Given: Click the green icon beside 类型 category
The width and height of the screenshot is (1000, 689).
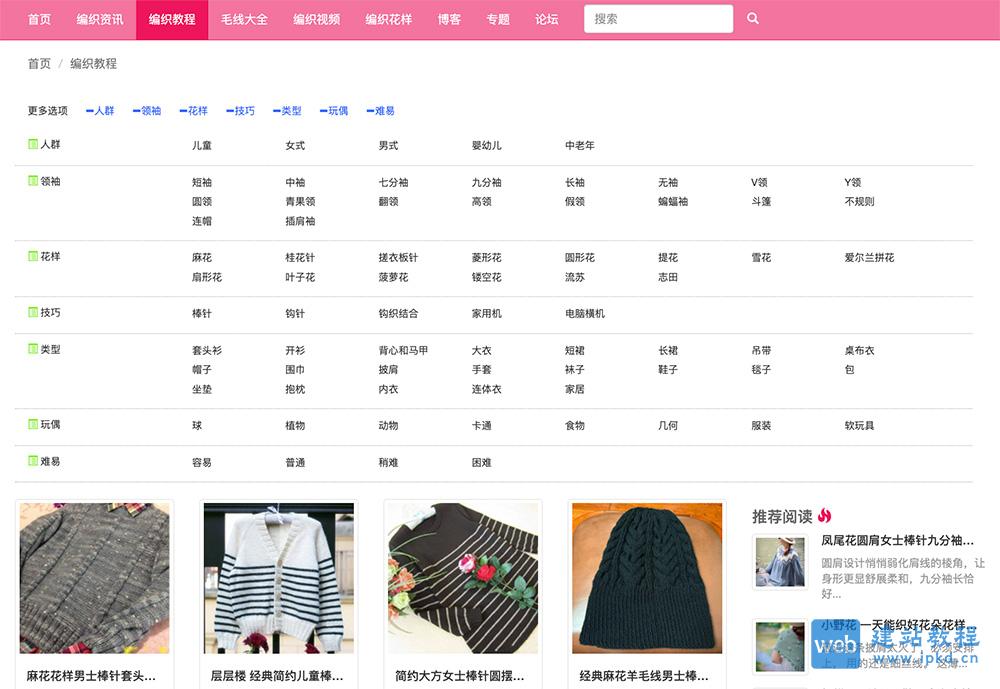Looking at the screenshot, I should [31, 350].
